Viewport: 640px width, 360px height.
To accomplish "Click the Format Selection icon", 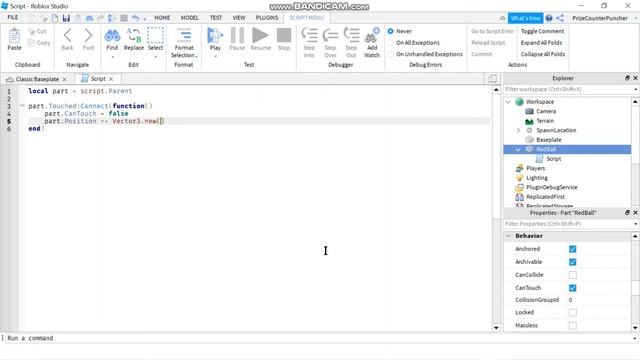I will 184,36.
